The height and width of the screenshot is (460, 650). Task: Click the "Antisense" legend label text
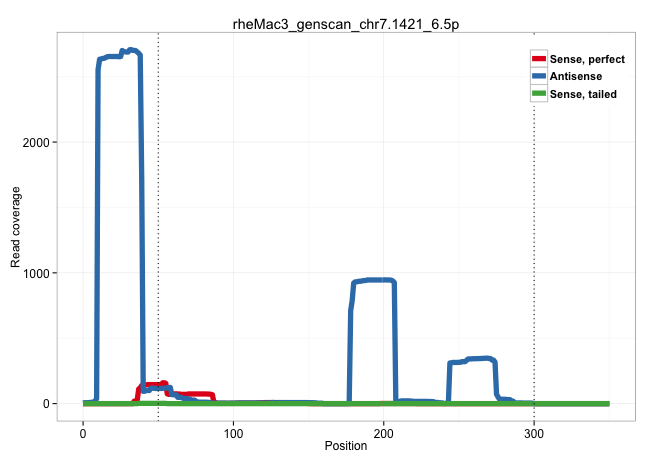point(576,76)
